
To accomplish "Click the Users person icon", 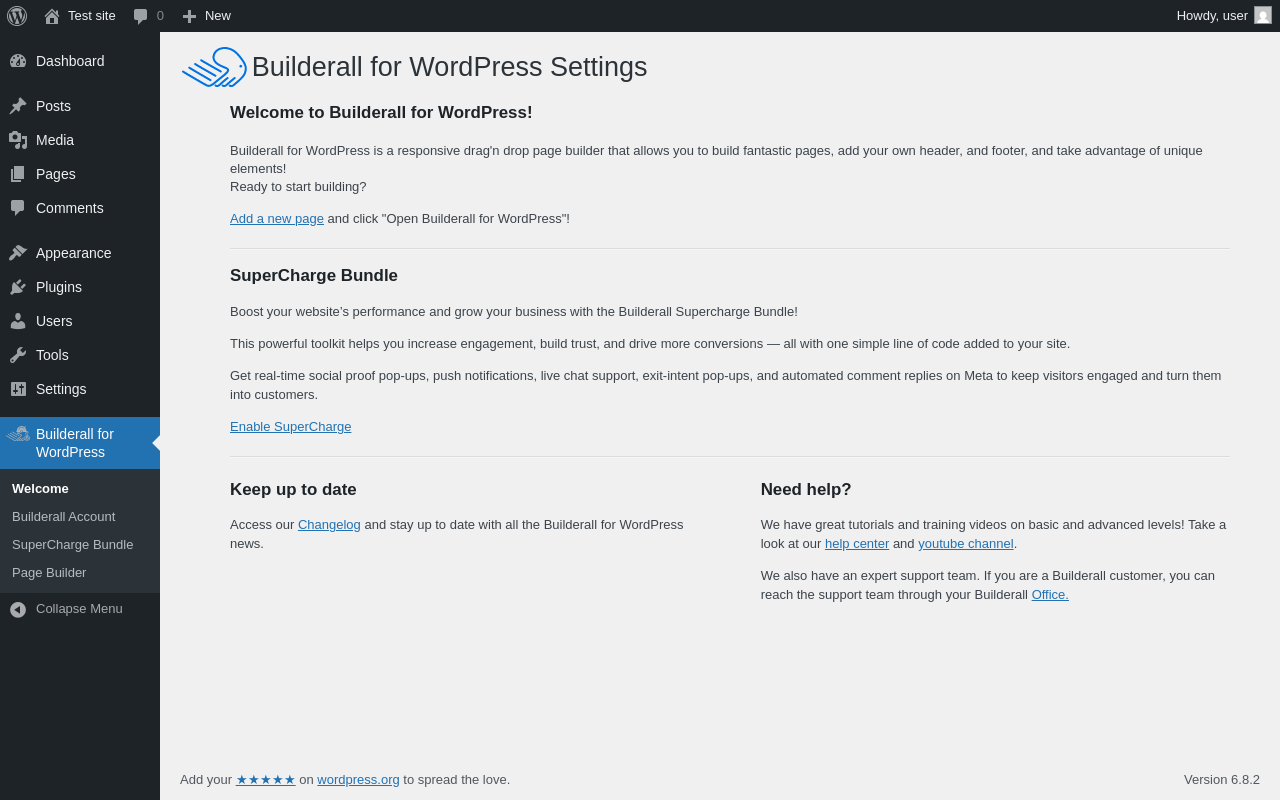I will (x=18, y=321).
